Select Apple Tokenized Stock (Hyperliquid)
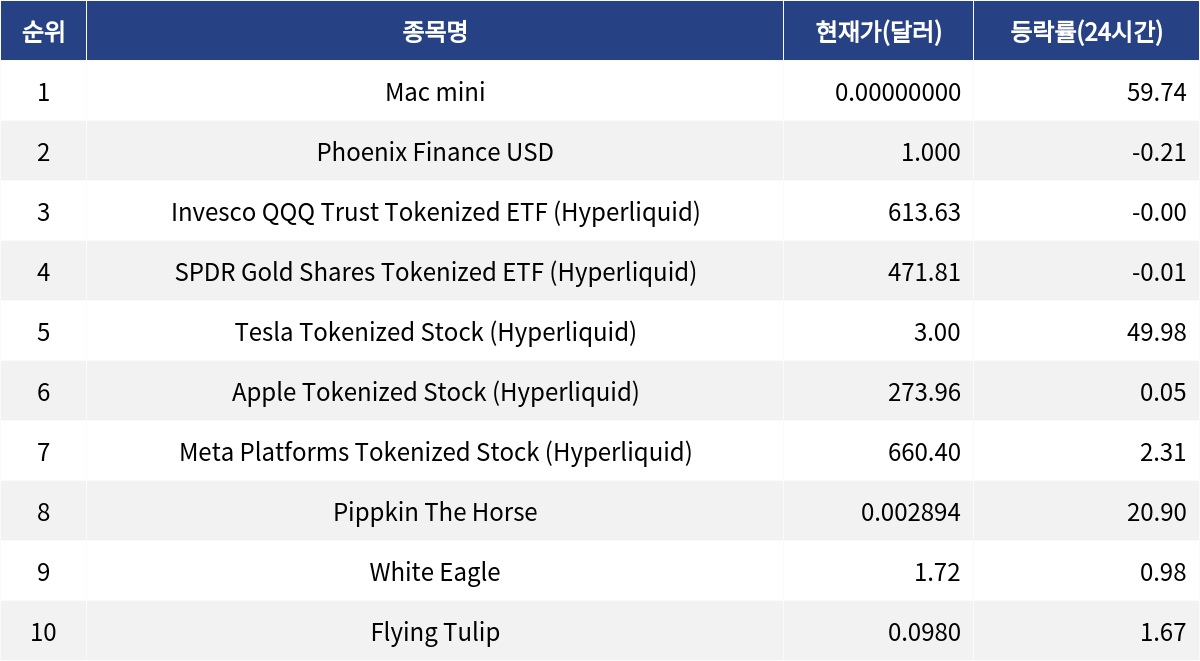Viewport: 1200px width, 661px height. tap(435, 392)
